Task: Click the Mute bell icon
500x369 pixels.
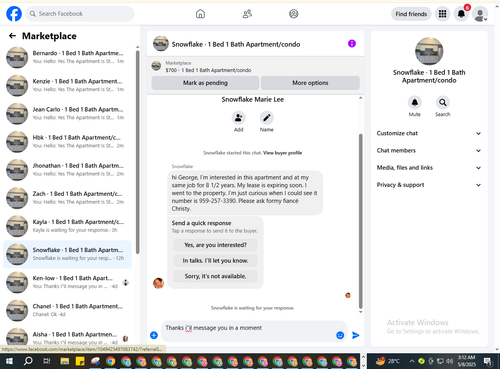Action: coord(415,103)
